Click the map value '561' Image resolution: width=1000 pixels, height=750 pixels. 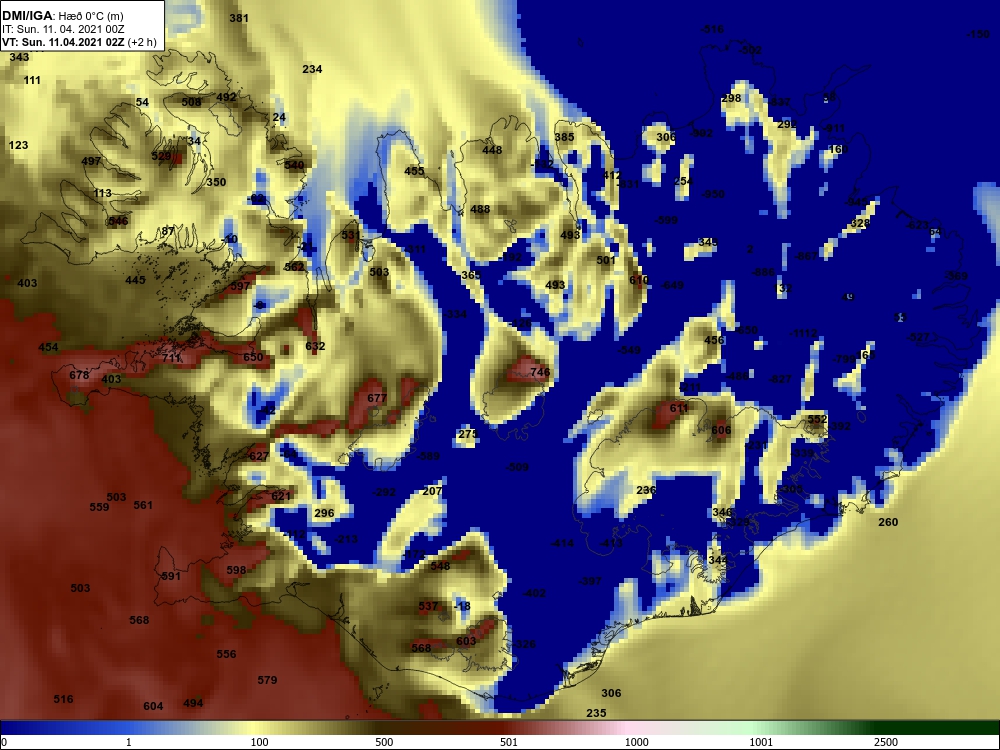[143, 505]
